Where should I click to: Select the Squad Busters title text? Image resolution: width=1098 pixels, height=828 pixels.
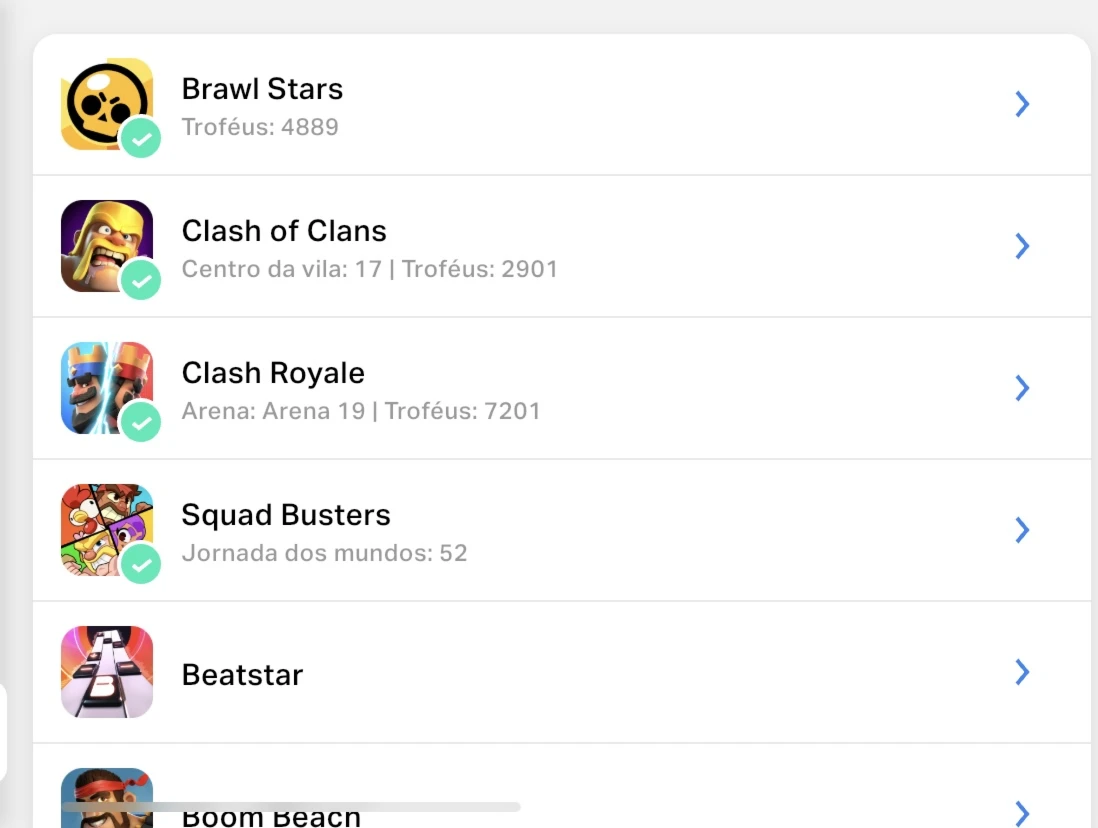coord(286,515)
